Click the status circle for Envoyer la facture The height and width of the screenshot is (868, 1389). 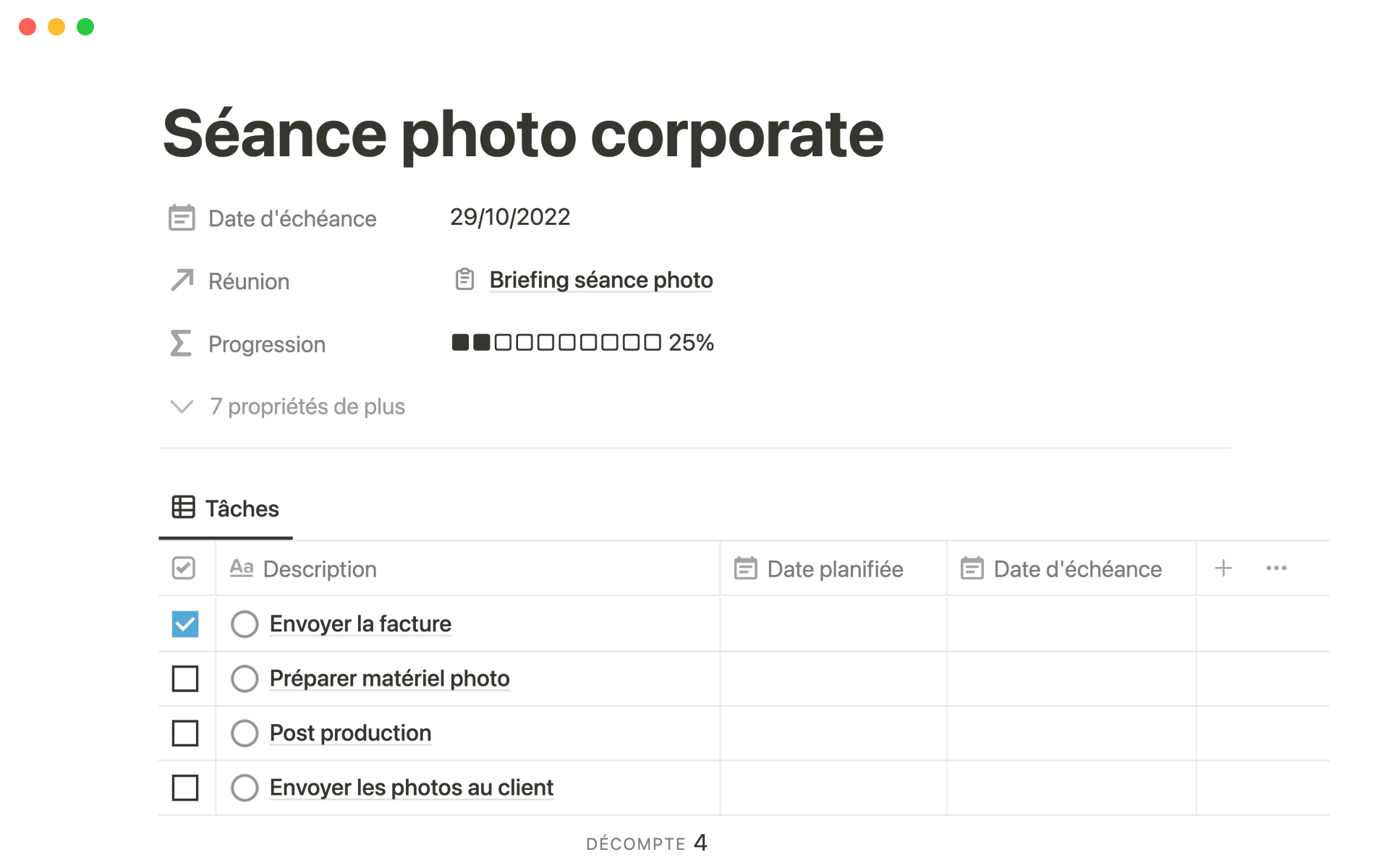point(245,624)
